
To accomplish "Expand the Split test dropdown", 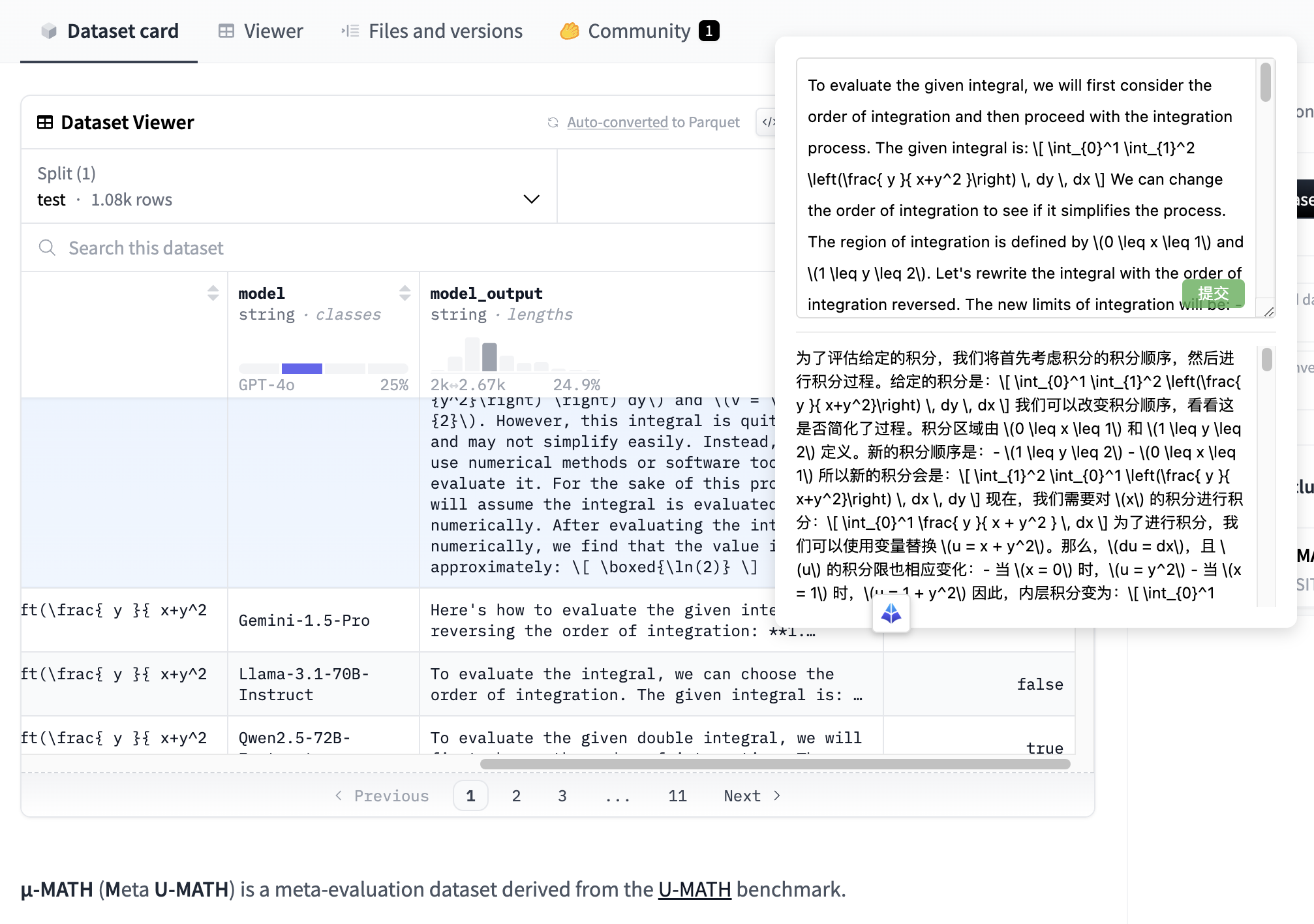I will 531,199.
